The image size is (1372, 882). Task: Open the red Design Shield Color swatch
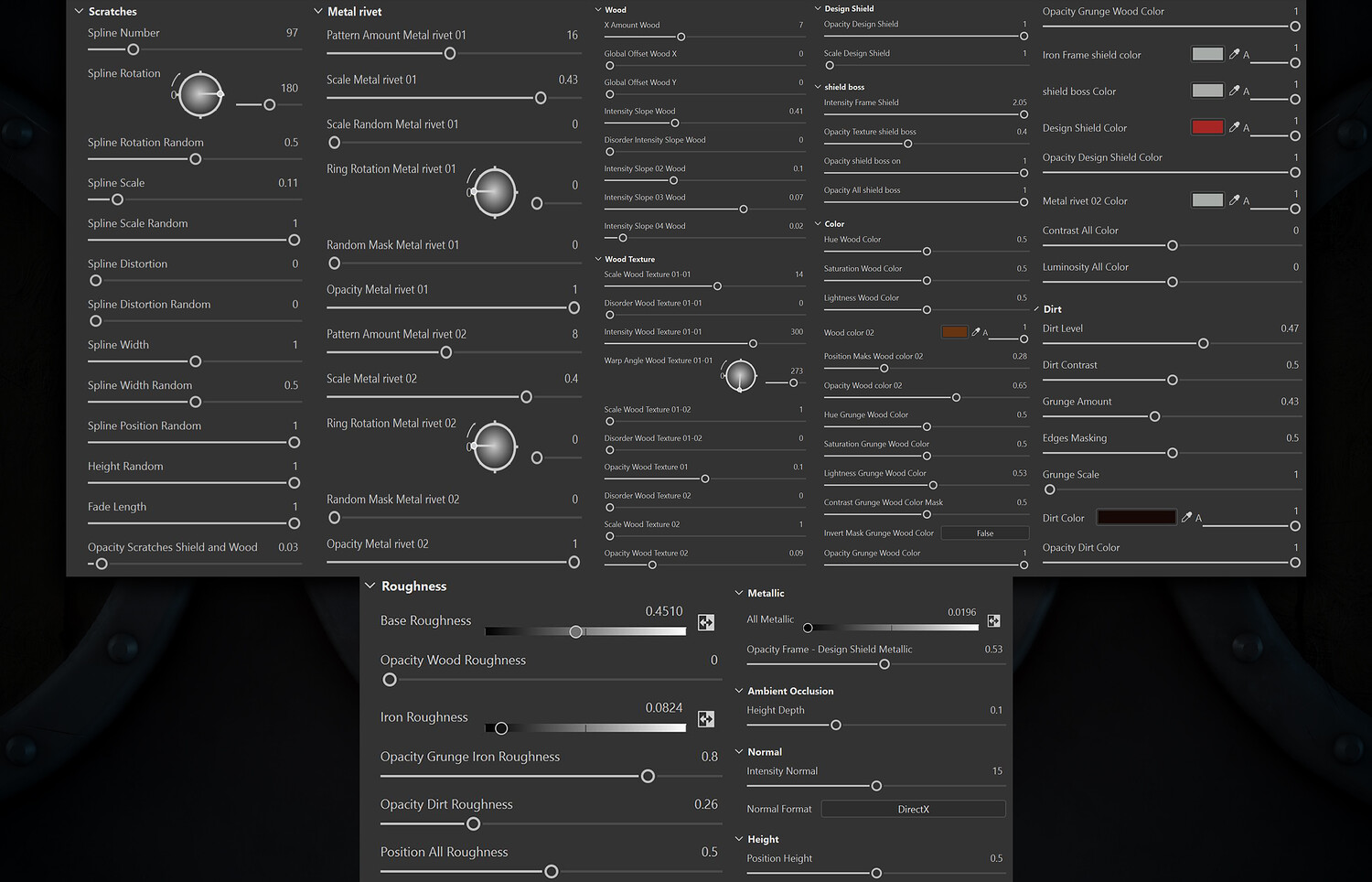click(x=1207, y=127)
